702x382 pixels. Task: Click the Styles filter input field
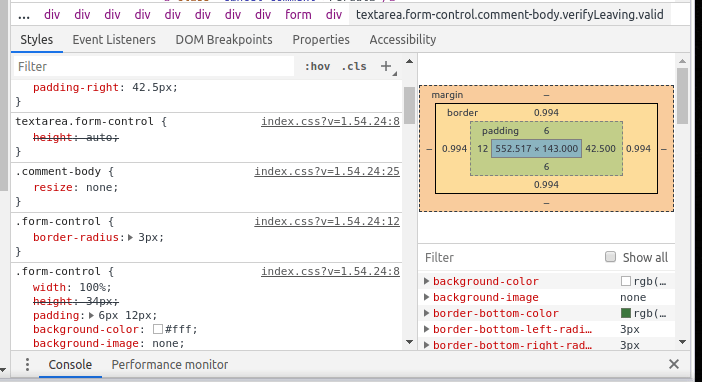point(154,66)
